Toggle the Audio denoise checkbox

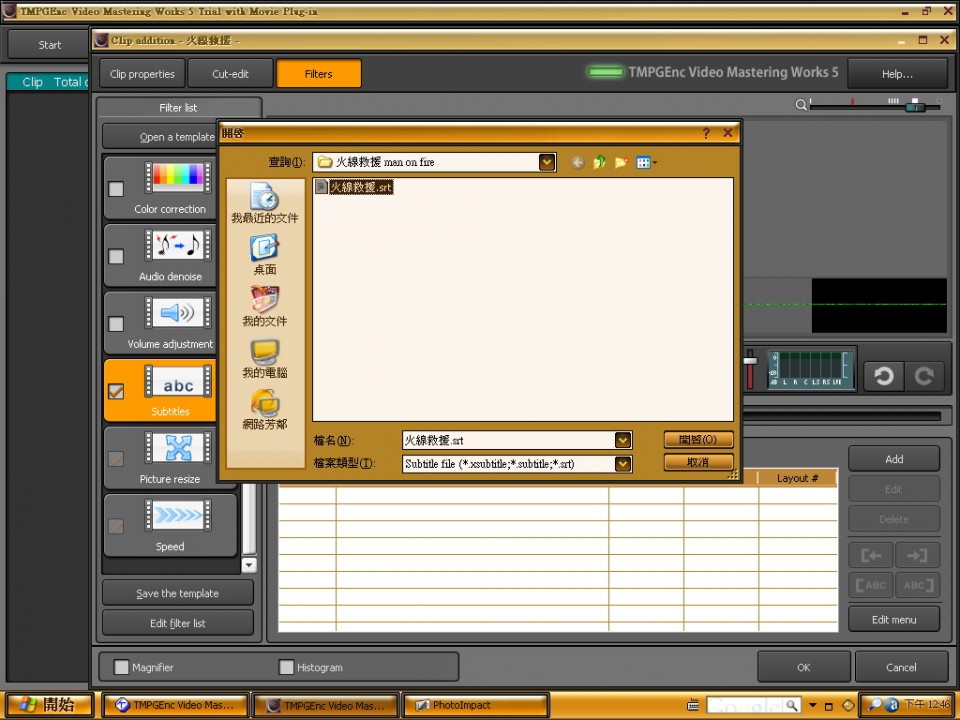tap(116, 257)
